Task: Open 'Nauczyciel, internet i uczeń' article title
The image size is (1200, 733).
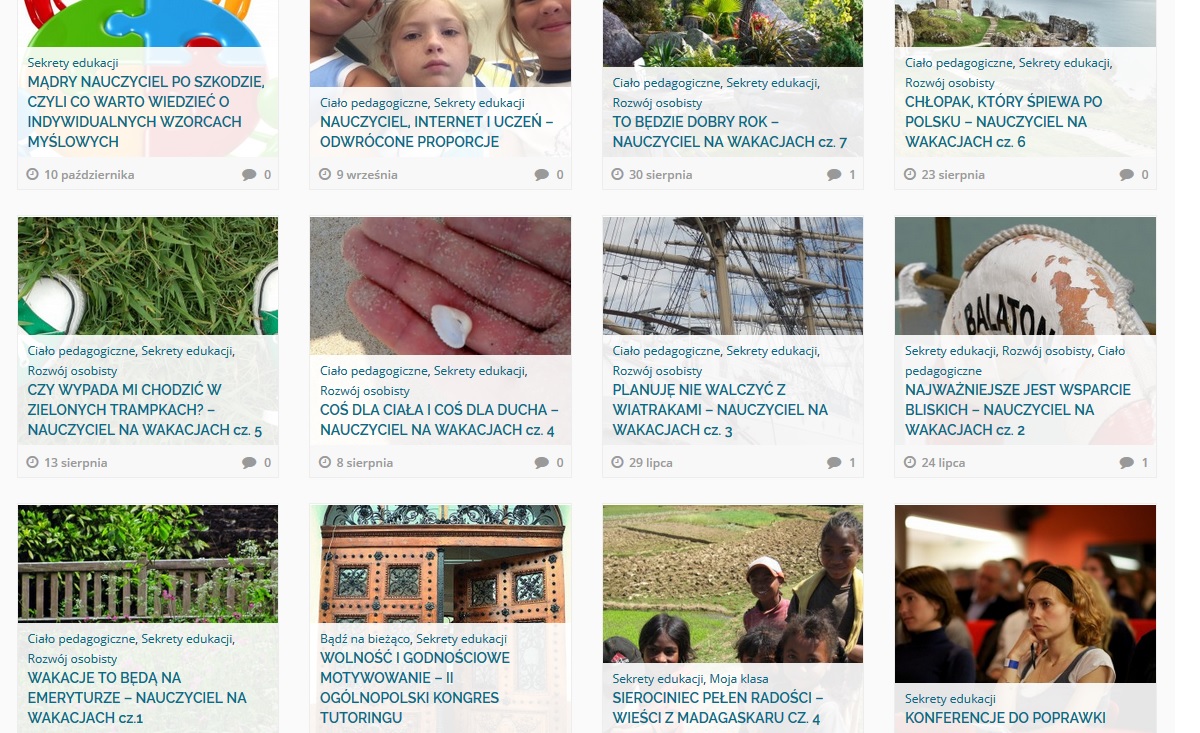Action: coord(436,132)
